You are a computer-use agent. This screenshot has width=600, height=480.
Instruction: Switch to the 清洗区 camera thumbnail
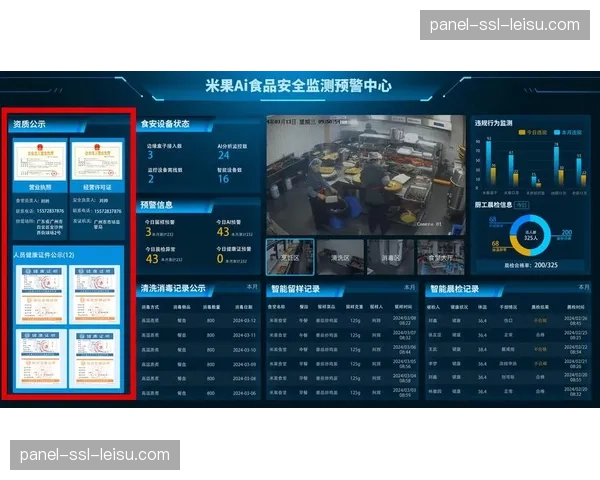(340, 257)
